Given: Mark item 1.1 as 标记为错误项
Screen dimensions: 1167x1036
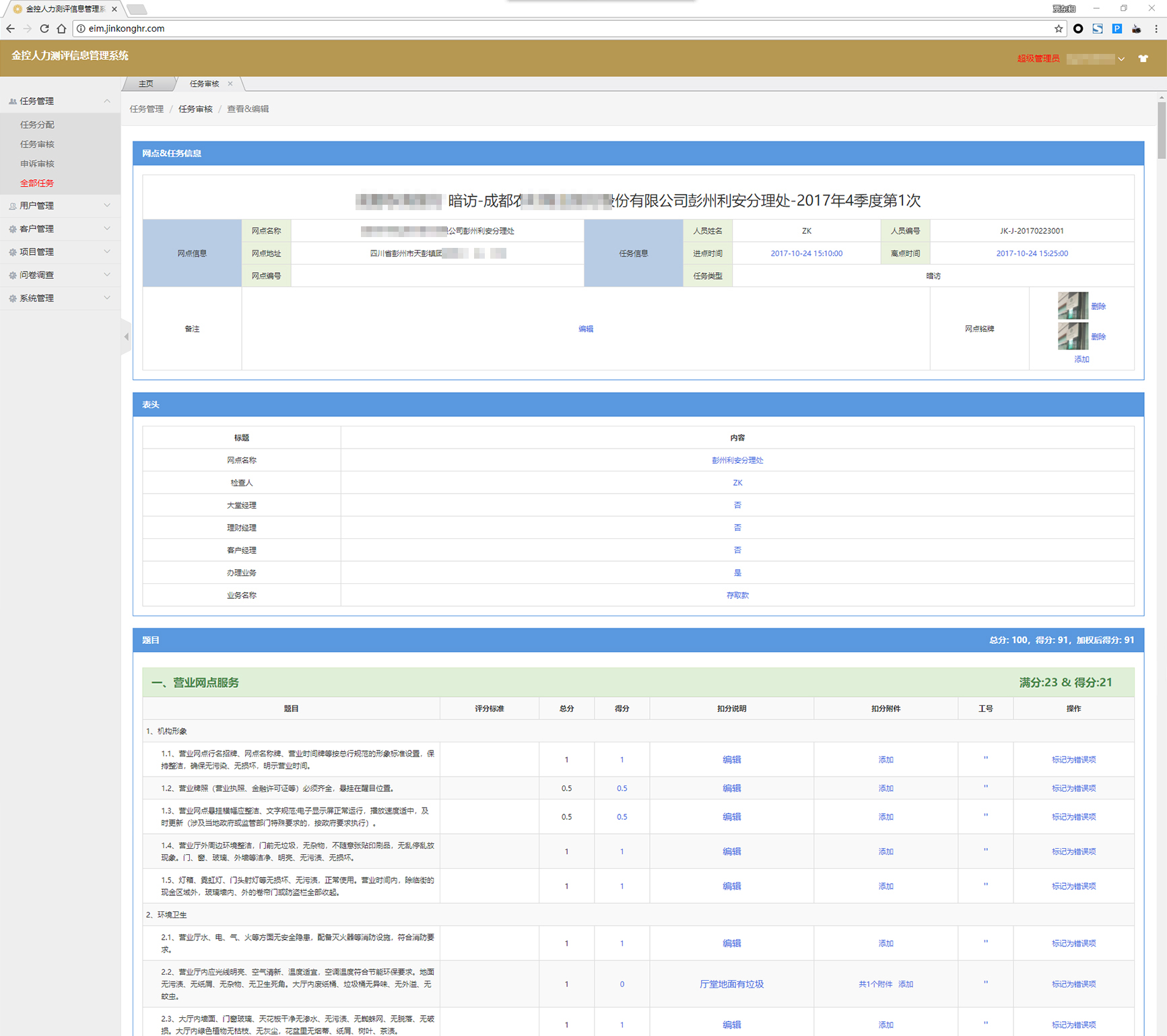Looking at the screenshot, I should 1073,760.
